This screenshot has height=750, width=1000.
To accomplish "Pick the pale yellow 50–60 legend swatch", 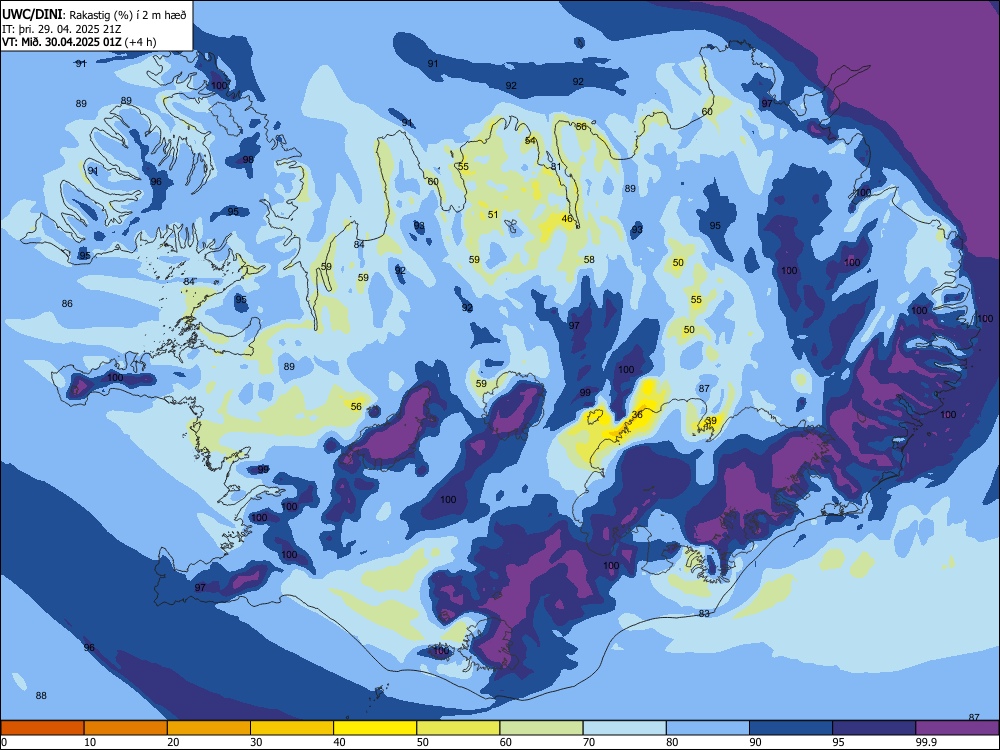I will coord(458,728).
